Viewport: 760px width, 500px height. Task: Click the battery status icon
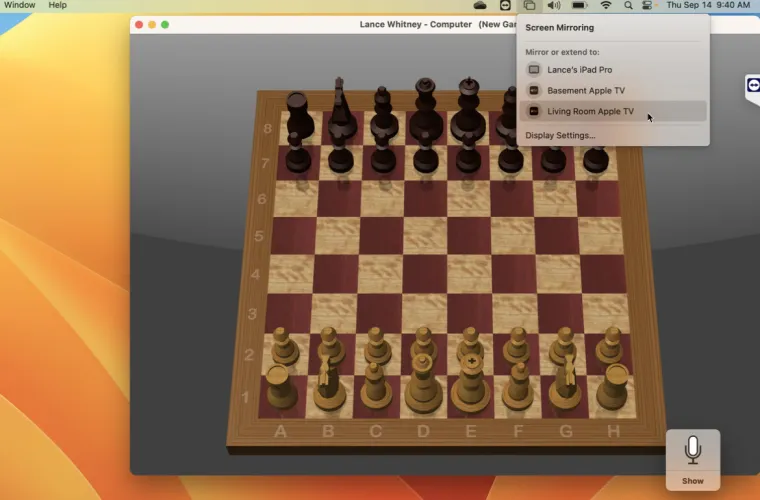(580, 6)
